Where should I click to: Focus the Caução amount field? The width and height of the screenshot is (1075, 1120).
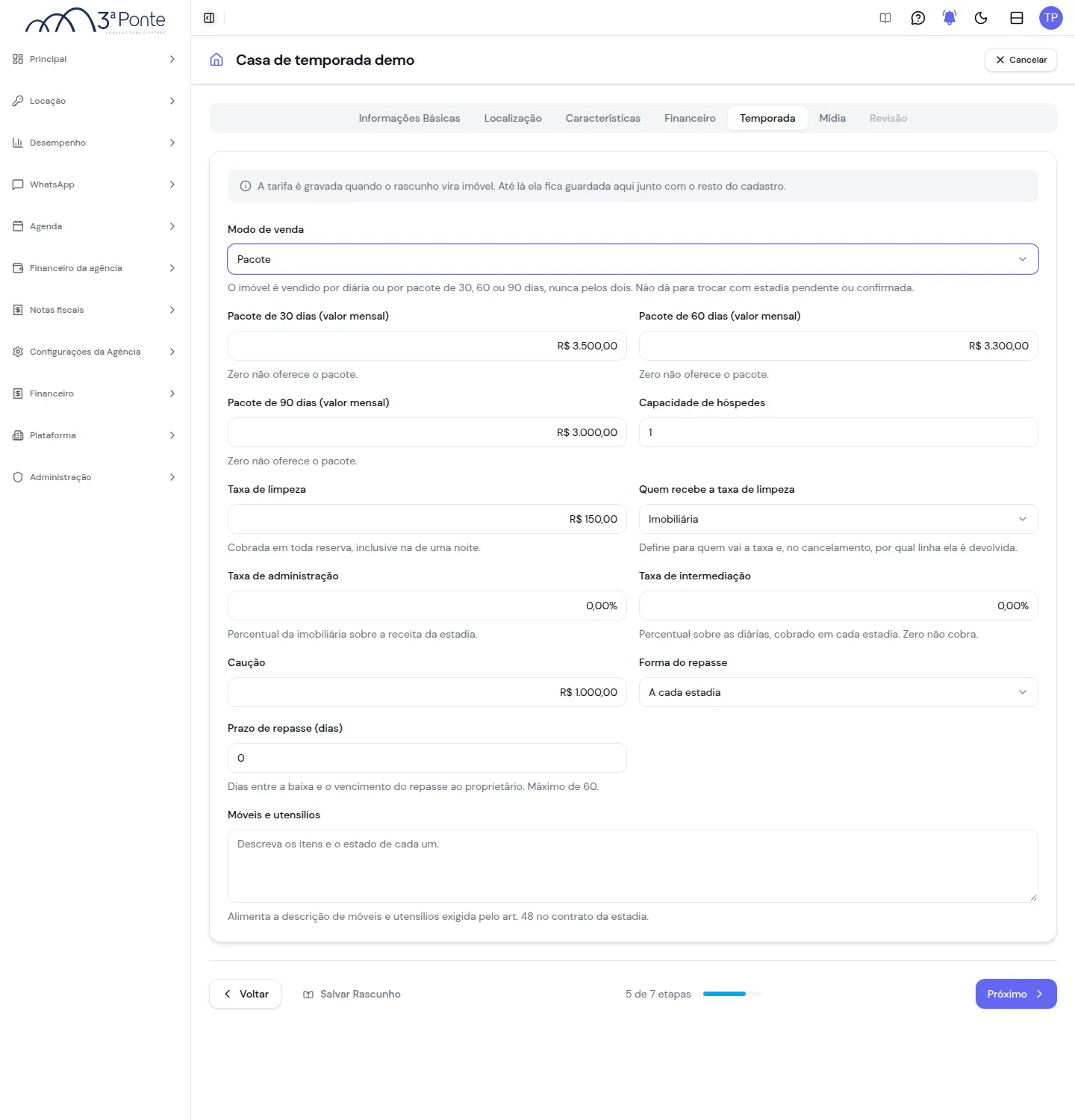click(x=427, y=692)
